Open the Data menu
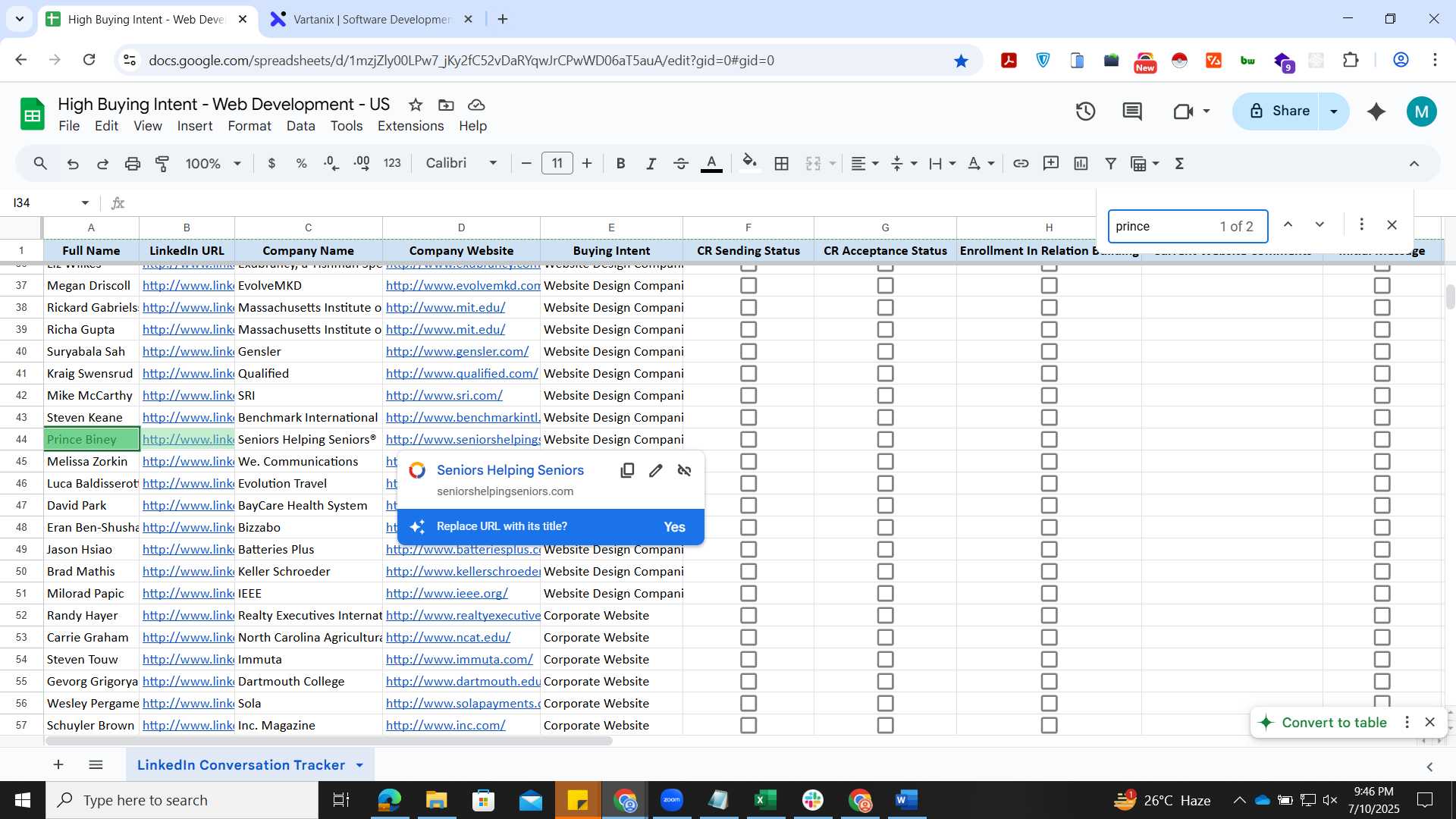The image size is (1456, 819). coord(300,126)
